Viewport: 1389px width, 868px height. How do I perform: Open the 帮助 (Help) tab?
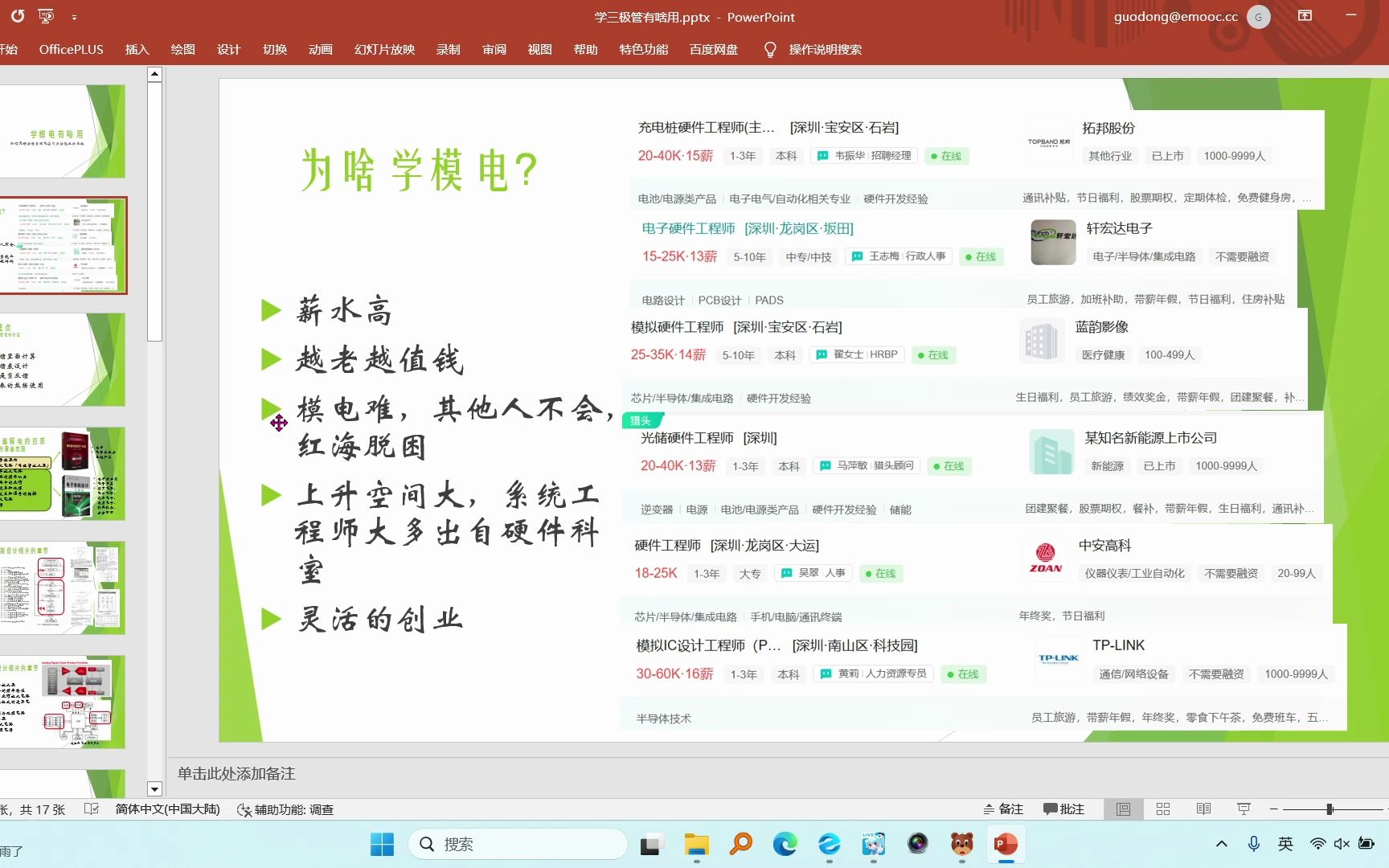point(586,50)
